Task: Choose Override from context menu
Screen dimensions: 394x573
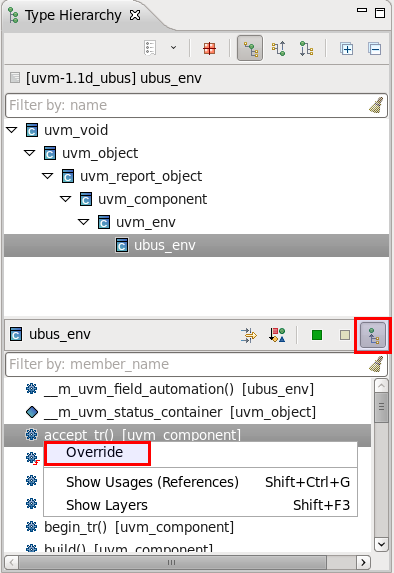Action: 201,453
